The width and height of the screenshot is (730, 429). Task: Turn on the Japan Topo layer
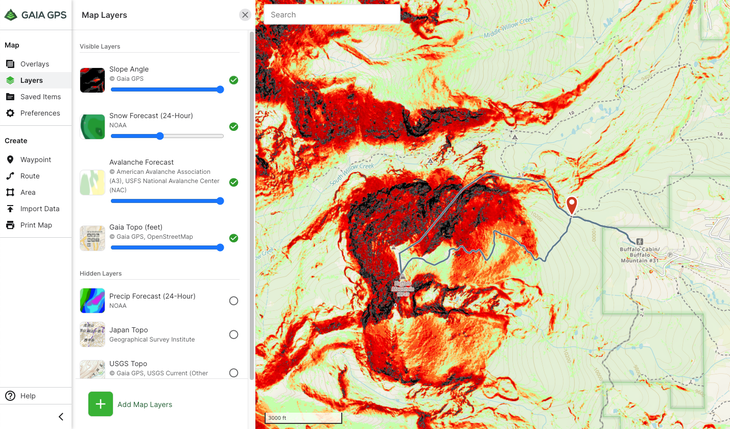click(233, 335)
